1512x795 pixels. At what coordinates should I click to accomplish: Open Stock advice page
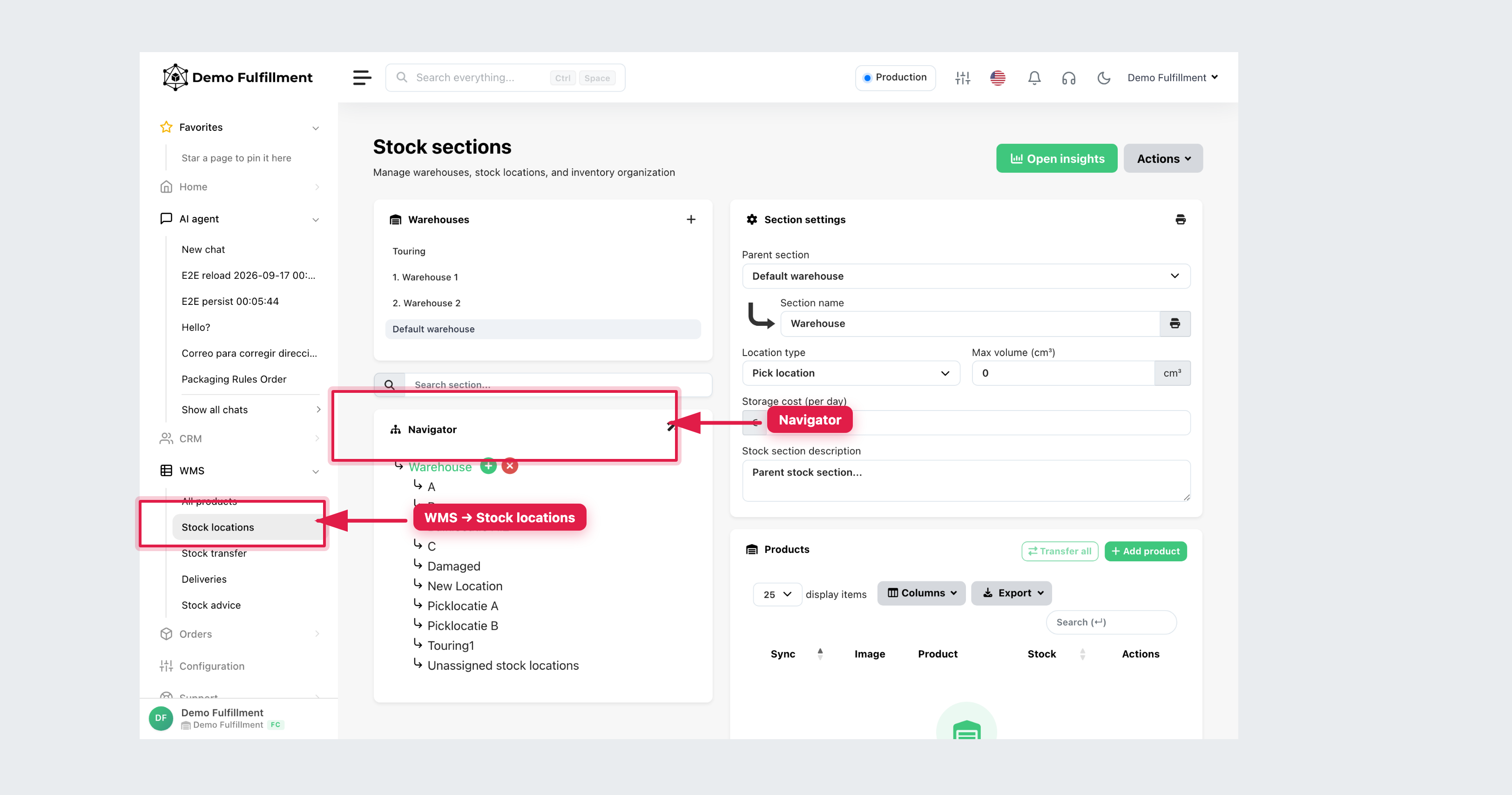click(x=211, y=605)
